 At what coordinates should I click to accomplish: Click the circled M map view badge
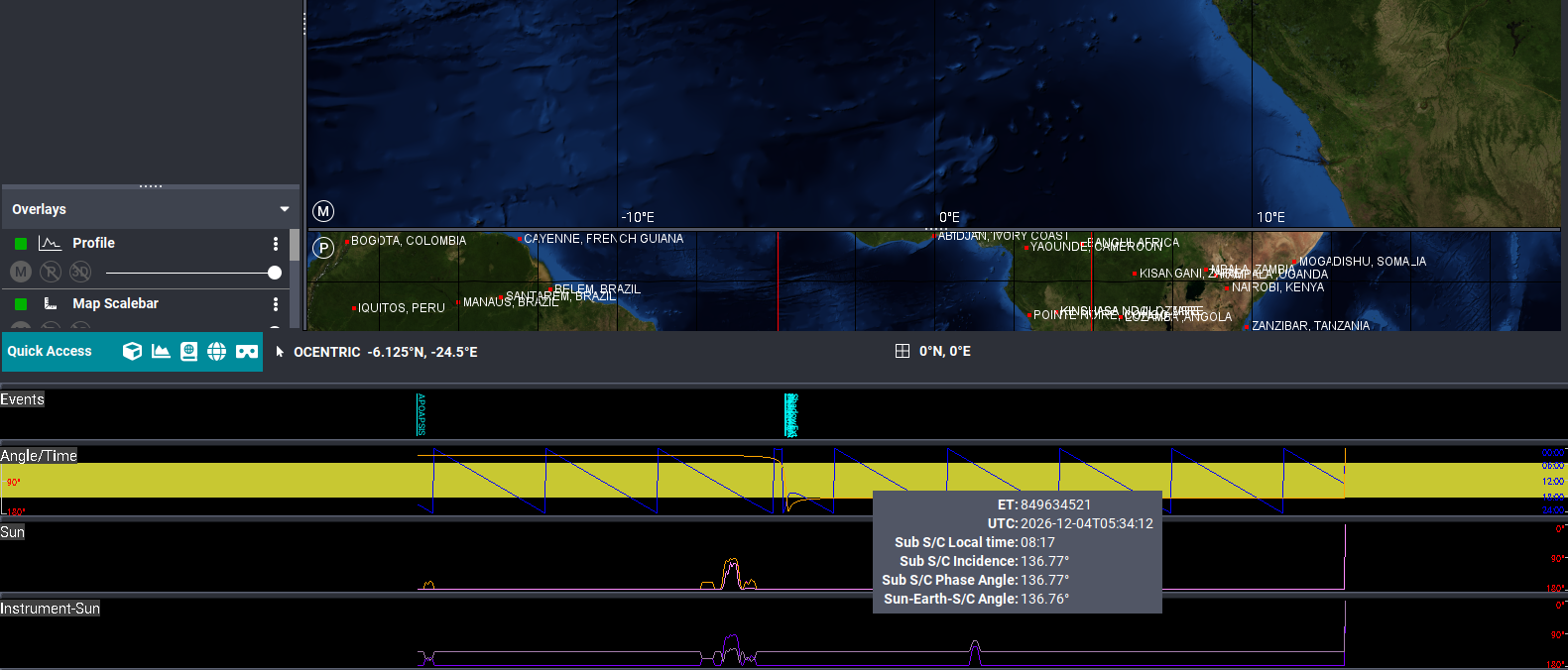[x=323, y=211]
